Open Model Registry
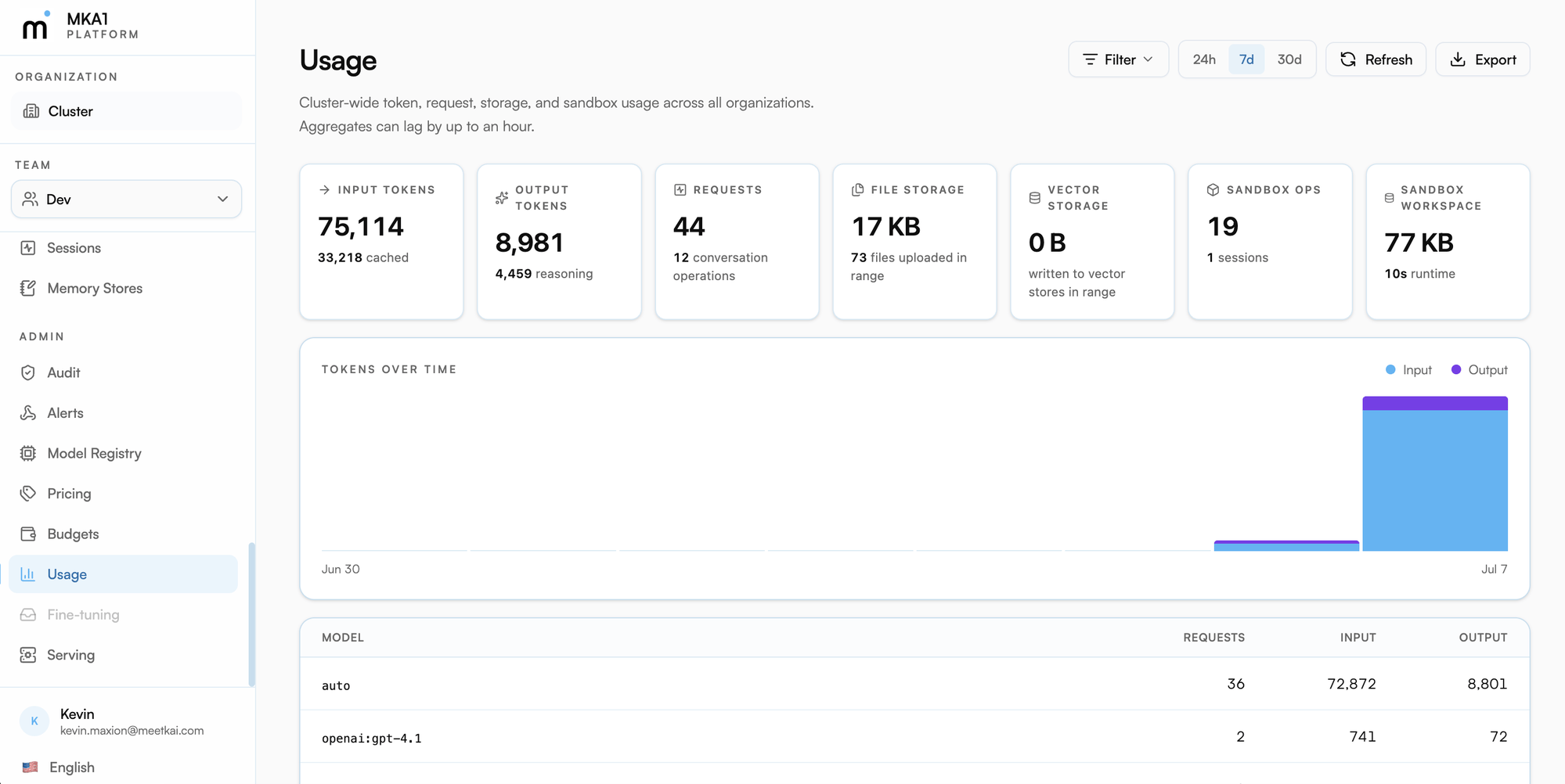Image resolution: width=1565 pixels, height=784 pixels. tap(124, 453)
